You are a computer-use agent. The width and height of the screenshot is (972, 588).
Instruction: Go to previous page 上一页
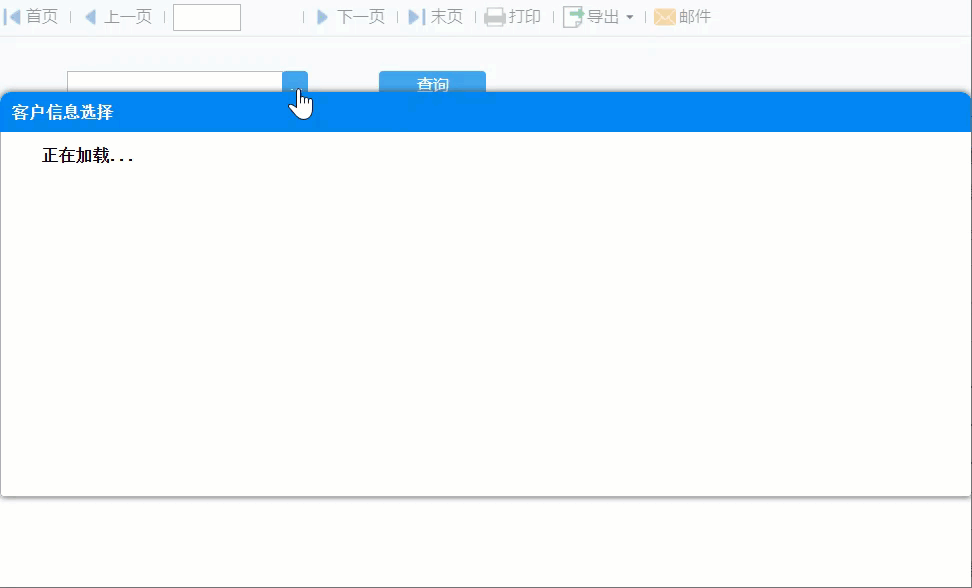point(118,17)
